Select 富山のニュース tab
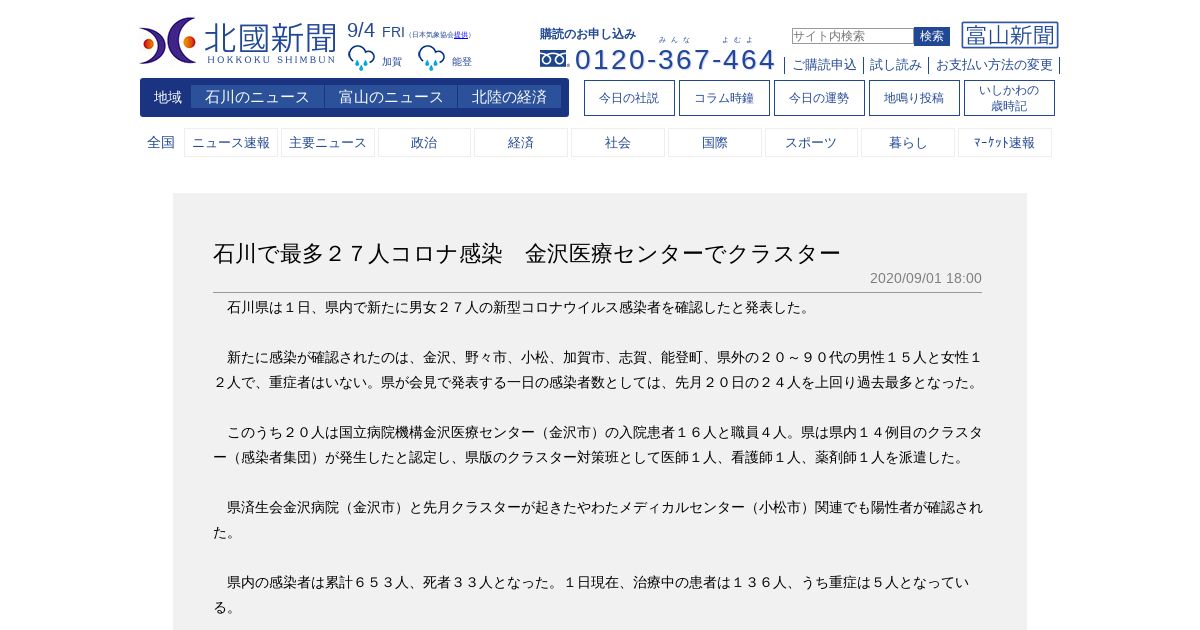 391,97
